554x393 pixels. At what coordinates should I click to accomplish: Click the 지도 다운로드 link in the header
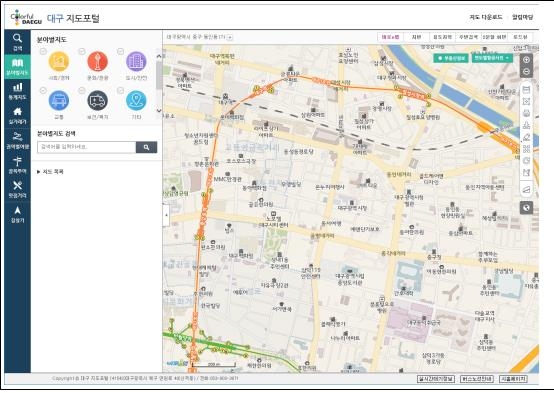click(x=485, y=17)
